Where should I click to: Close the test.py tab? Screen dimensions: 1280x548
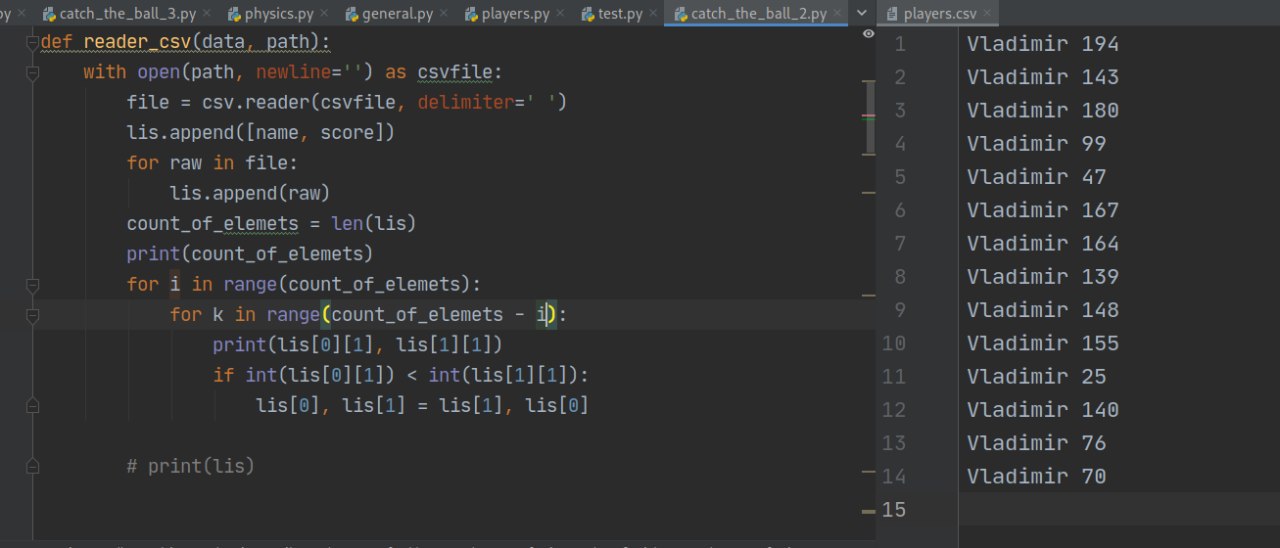[x=653, y=14]
